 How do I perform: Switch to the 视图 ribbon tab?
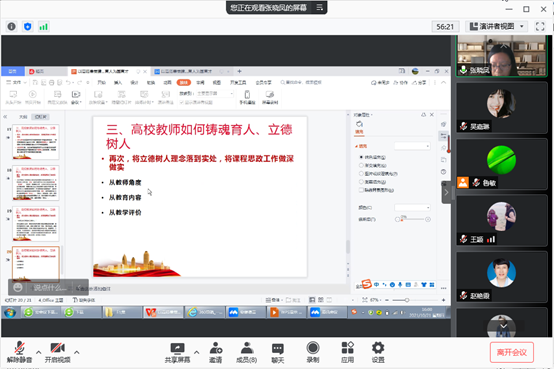click(x=217, y=82)
